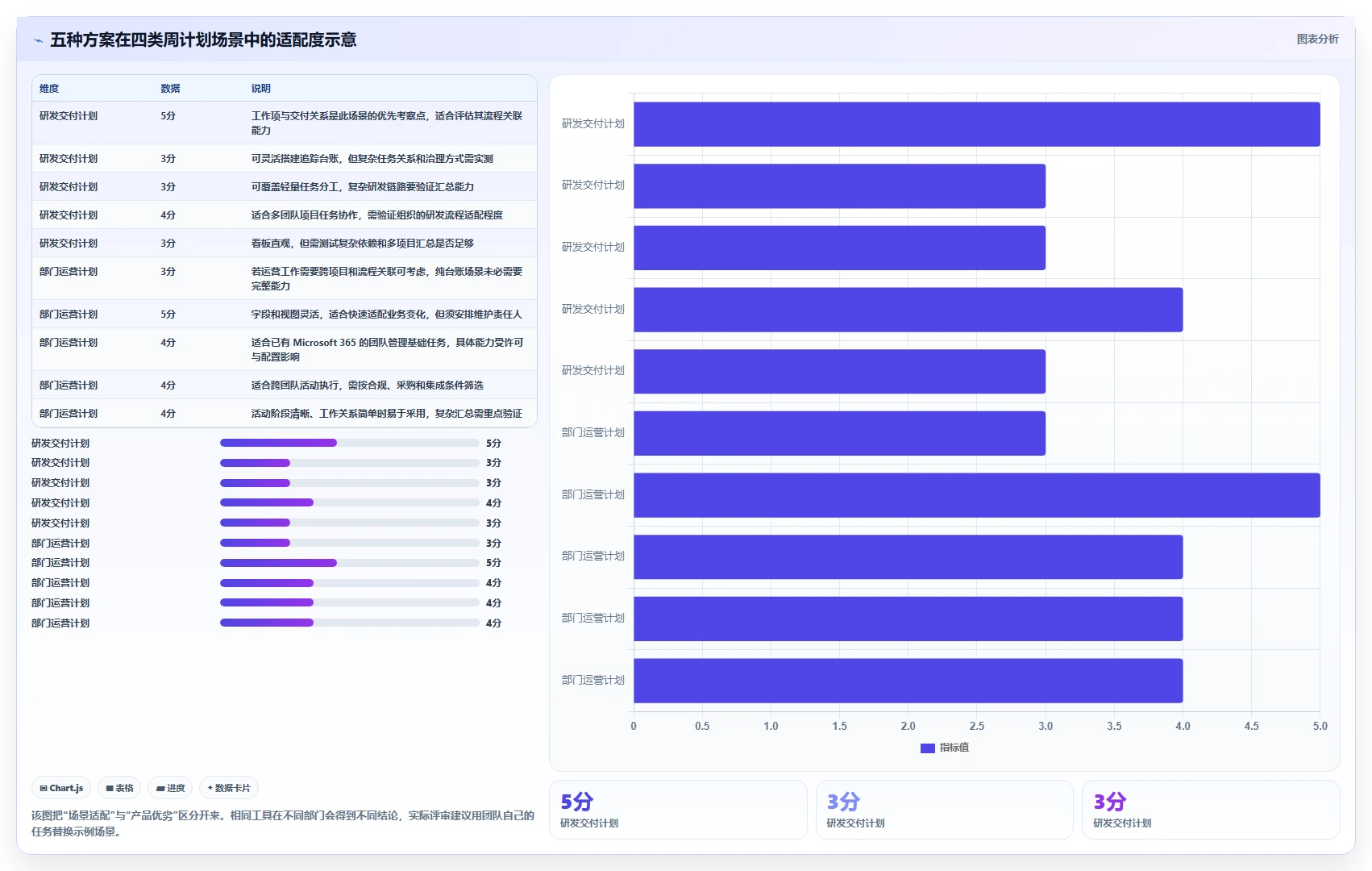Click the row text starting 看板直观
1372x871 pixels.
click(362, 244)
